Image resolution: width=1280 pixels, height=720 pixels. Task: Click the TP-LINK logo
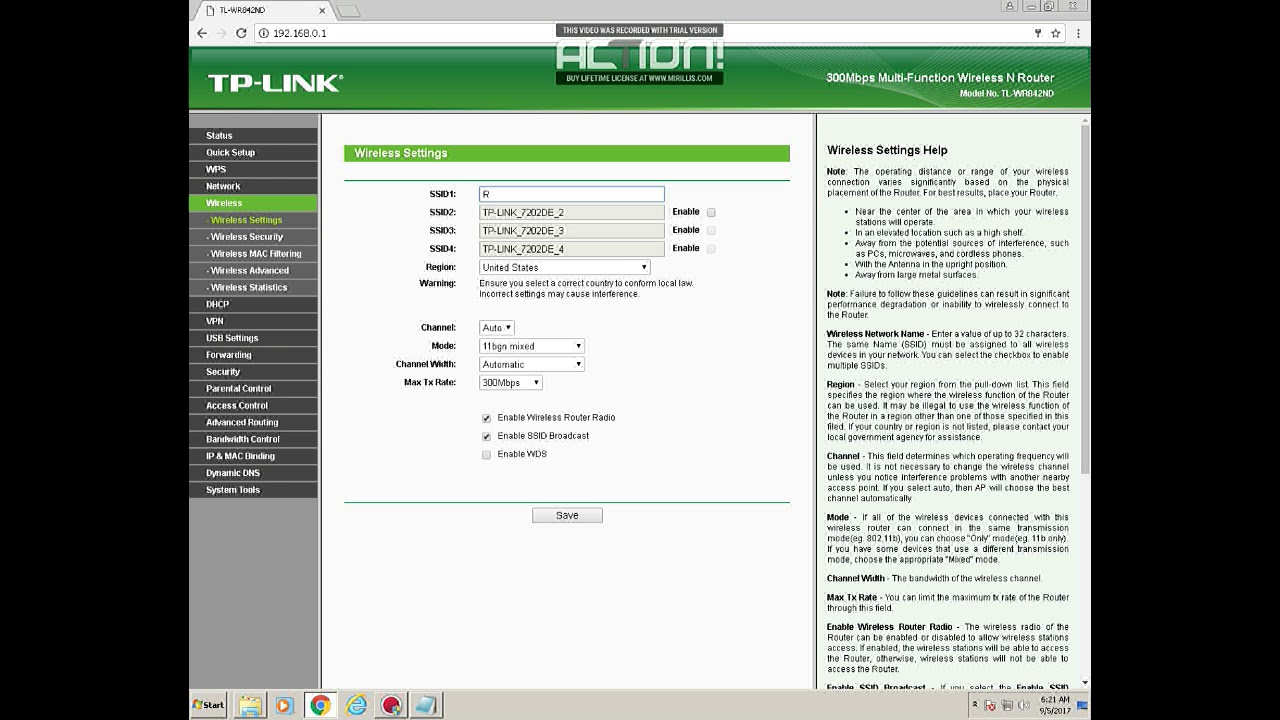[x=275, y=83]
